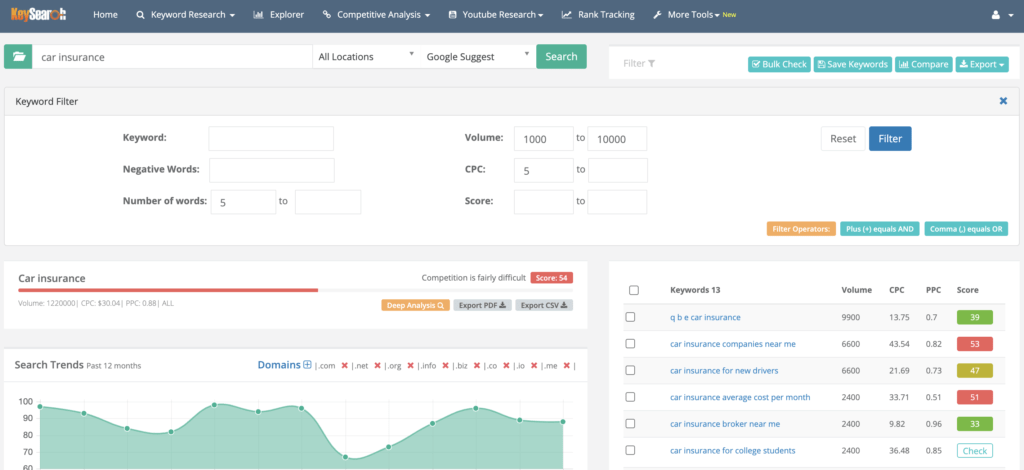Screen dimensions: 1024x470
Task: Open car insurance broker near me link
Action: (725, 424)
